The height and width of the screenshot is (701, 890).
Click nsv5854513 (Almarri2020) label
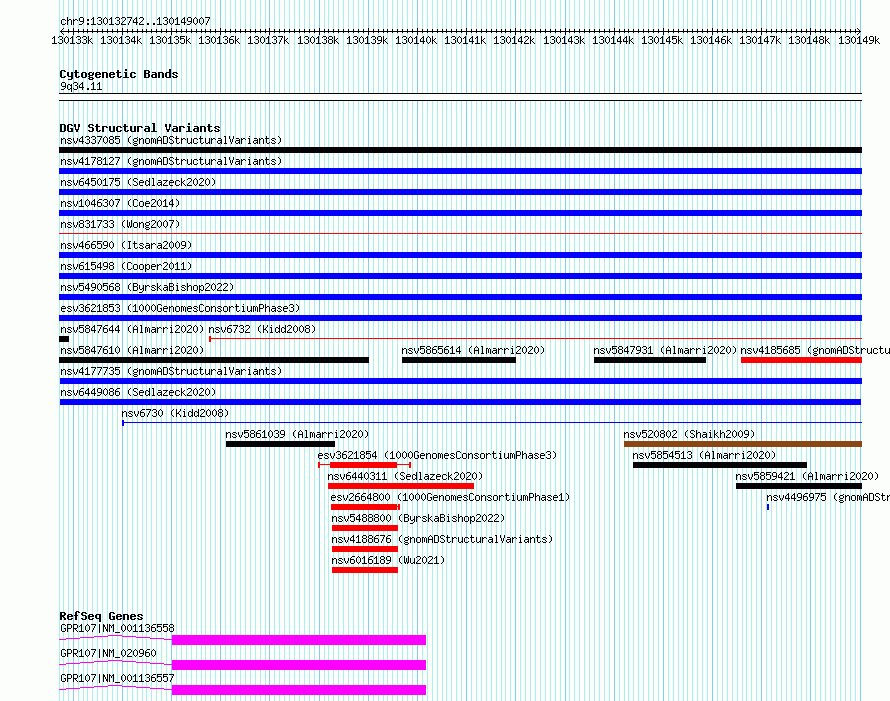(x=704, y=455)
